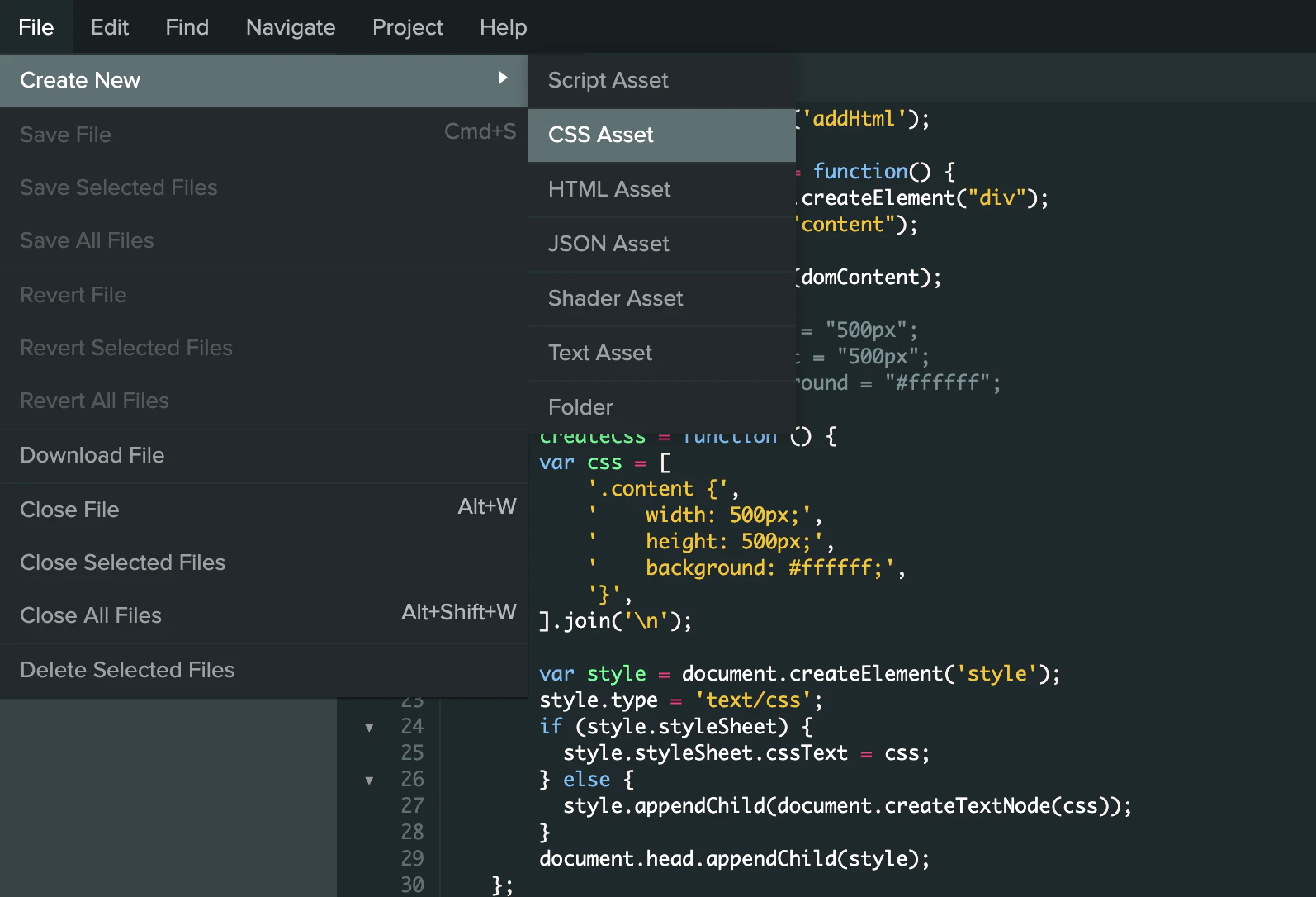Create a new Shader Asset

[662, 298]
